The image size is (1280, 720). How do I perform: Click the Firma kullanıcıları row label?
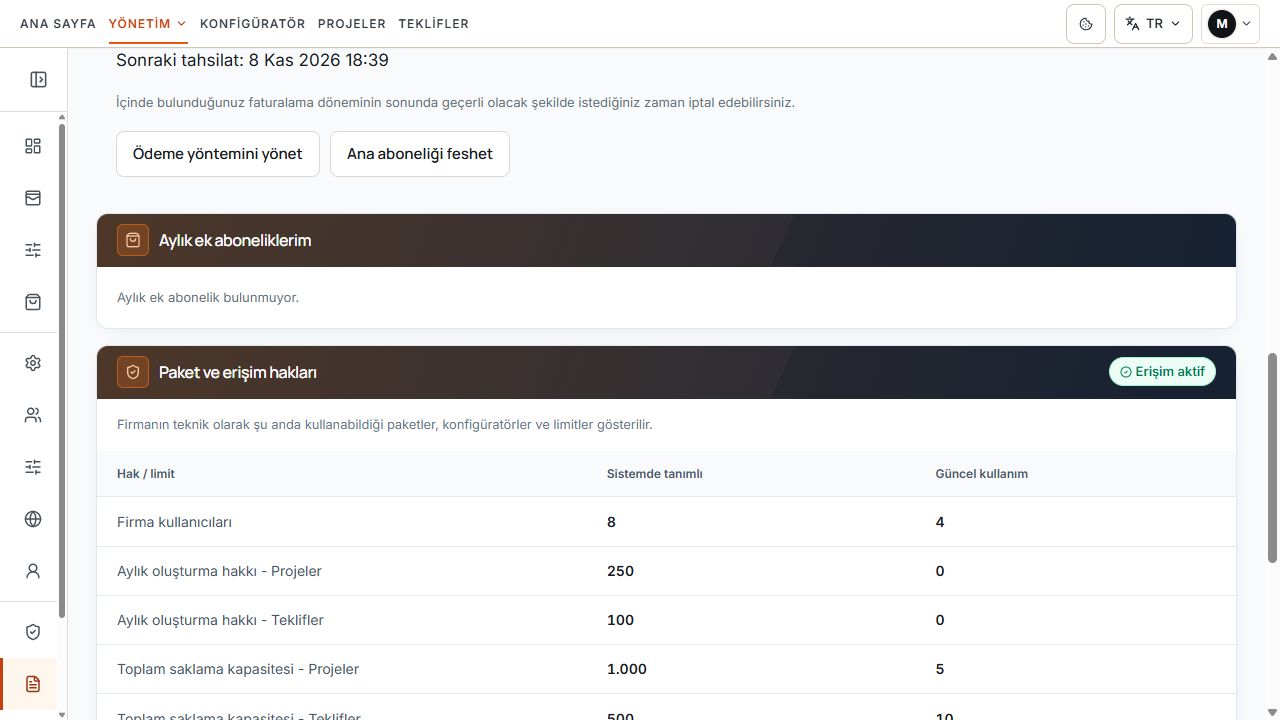pyautogui.click(x=175, y=522)
